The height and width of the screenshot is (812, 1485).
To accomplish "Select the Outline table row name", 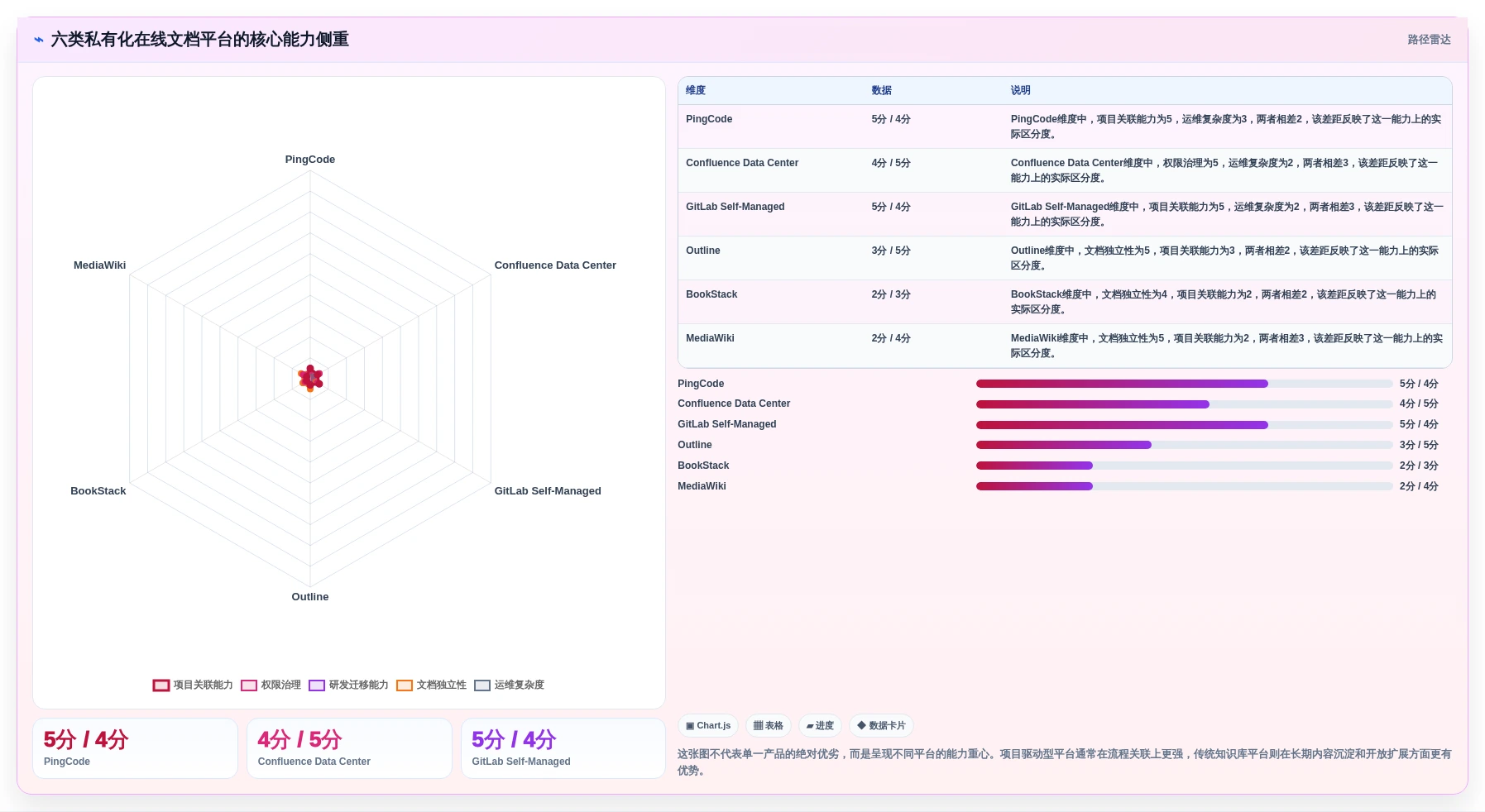I will tap(703, 251).
